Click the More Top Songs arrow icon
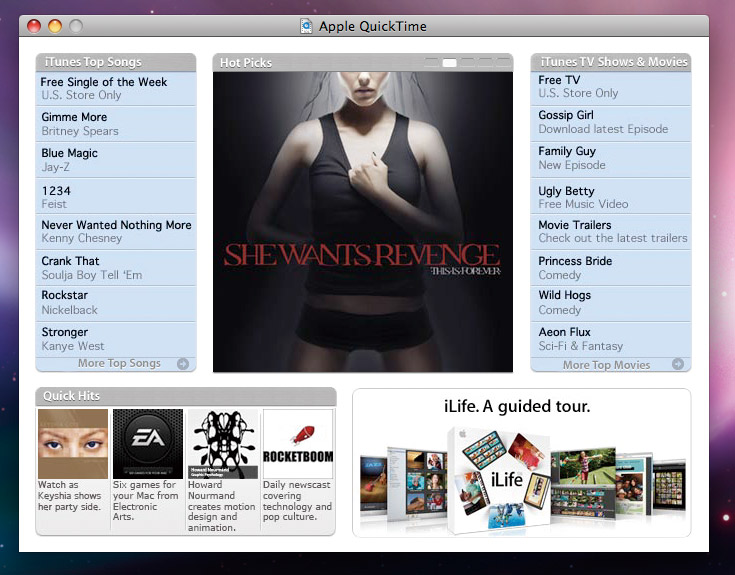 click(x=183, y=364)
